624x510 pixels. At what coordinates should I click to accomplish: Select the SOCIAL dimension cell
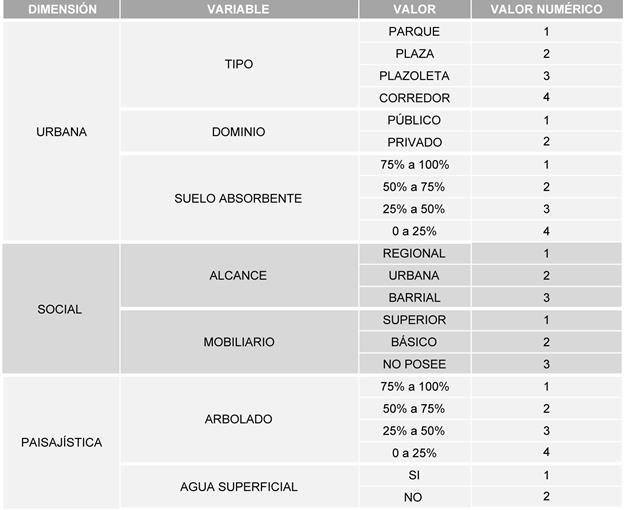click(60, 309)
